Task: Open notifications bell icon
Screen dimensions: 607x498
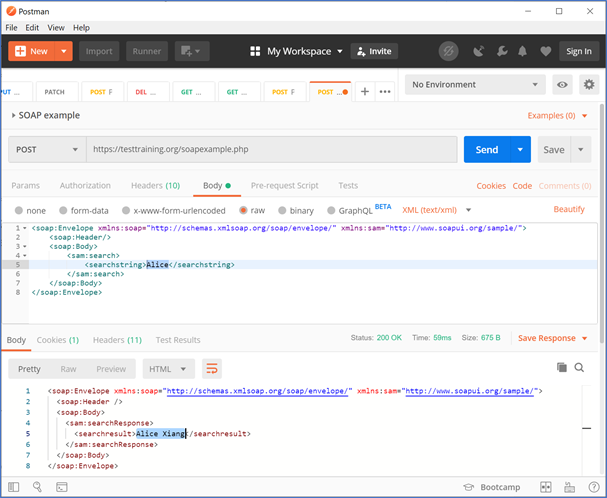Action: pyautogui.click(x=523, y=51)
